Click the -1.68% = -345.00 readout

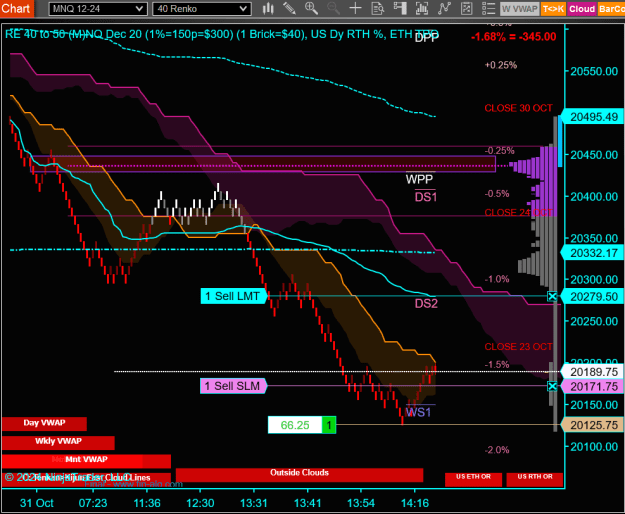[x=513, y=37]
